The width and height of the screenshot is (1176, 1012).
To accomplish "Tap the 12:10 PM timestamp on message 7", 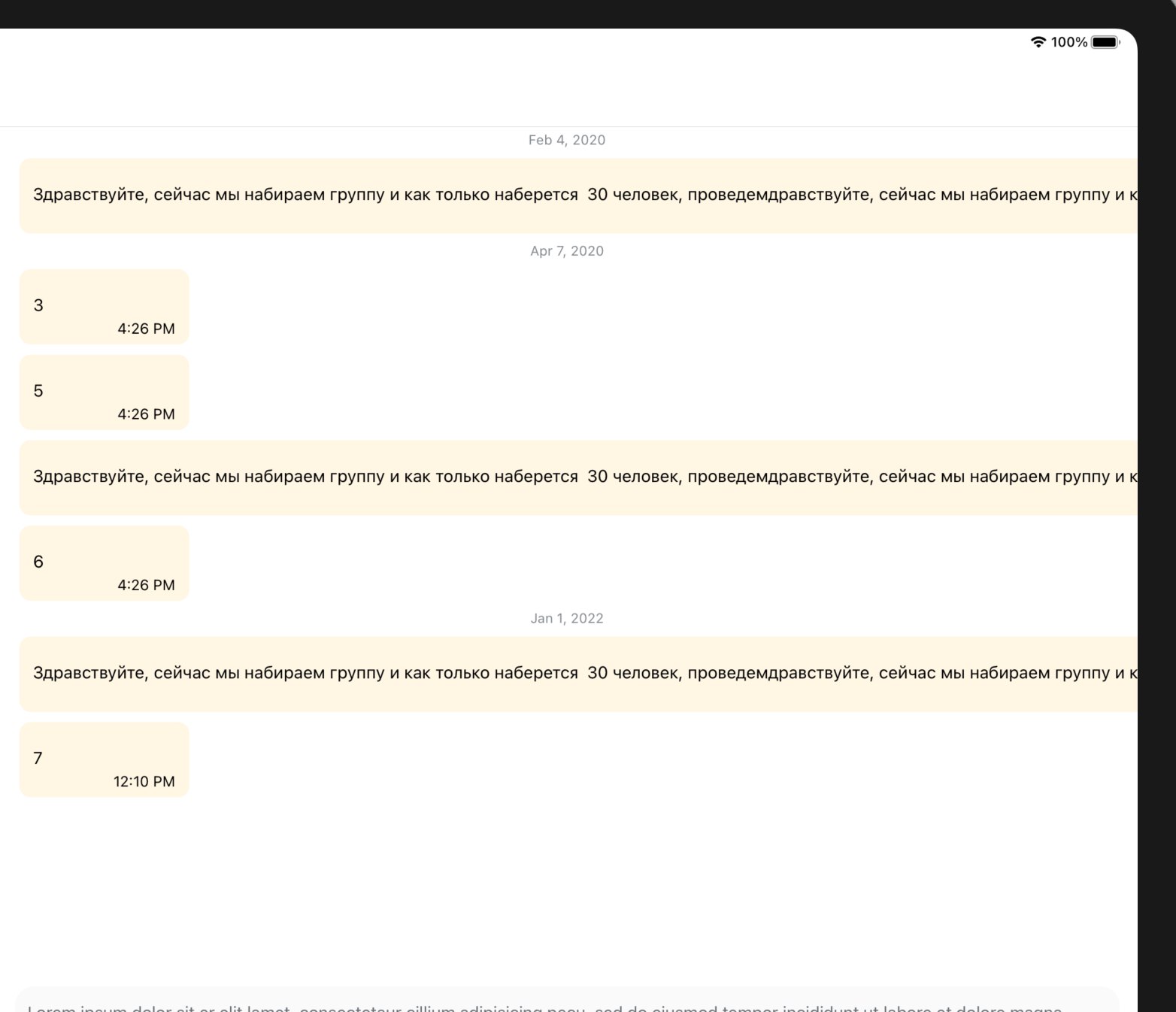I will tap(144, 781).
